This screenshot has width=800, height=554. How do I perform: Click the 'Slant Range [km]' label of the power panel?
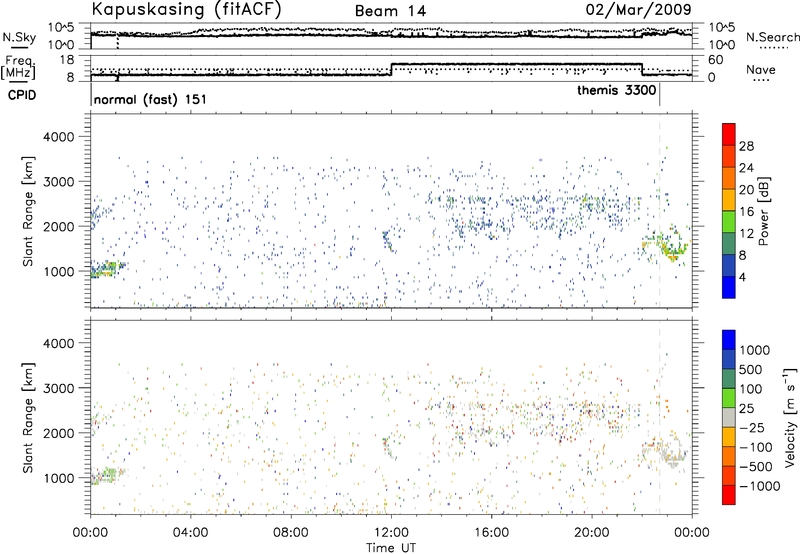[28, 211]
